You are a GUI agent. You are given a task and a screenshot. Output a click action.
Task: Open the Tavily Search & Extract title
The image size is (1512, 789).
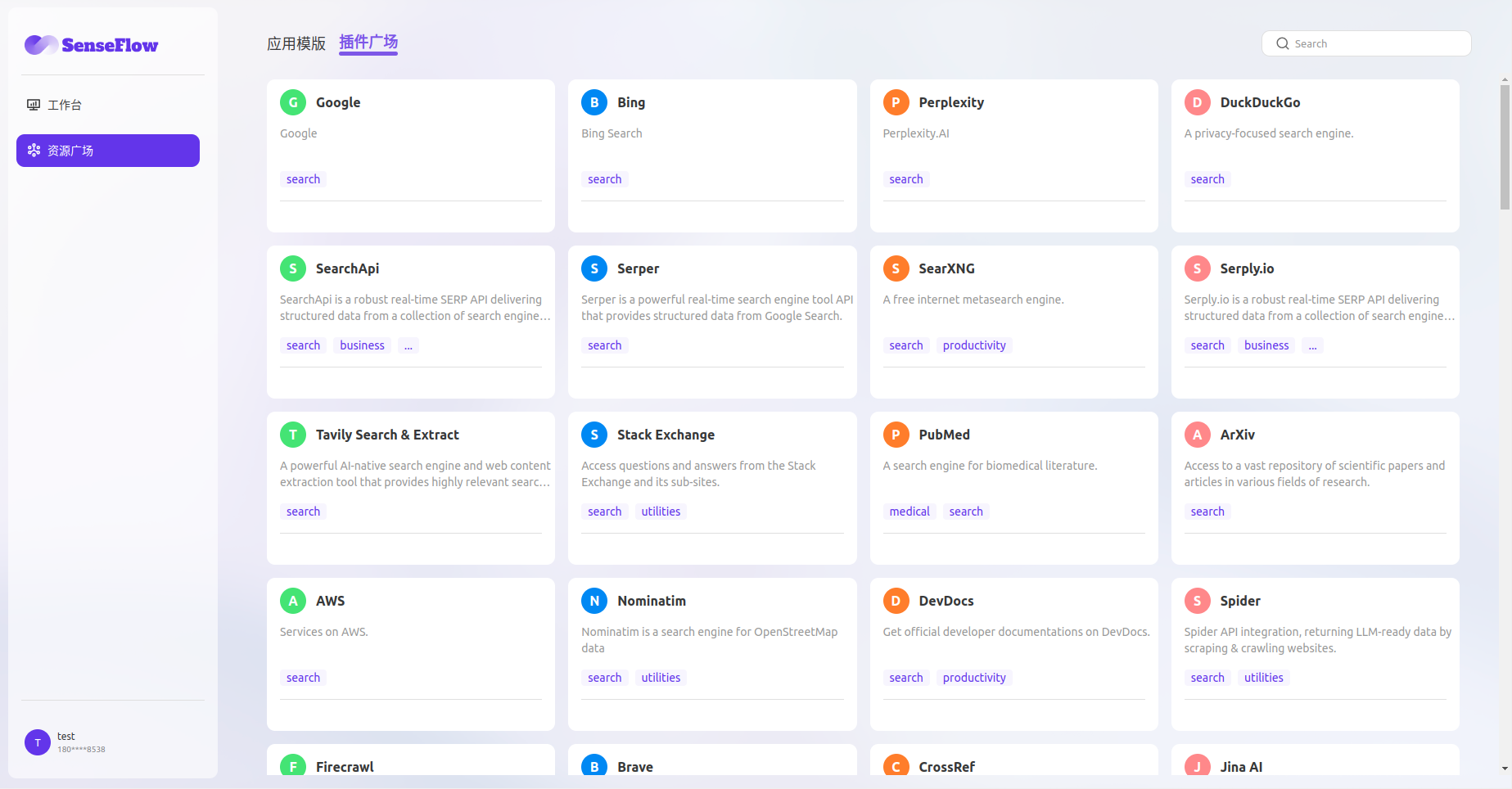coord(387,435)
